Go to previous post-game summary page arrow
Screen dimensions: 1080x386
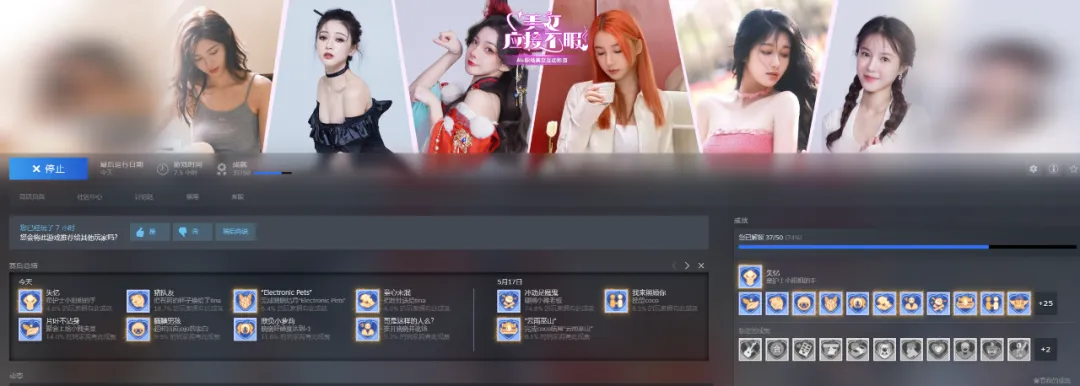[674, 265]
